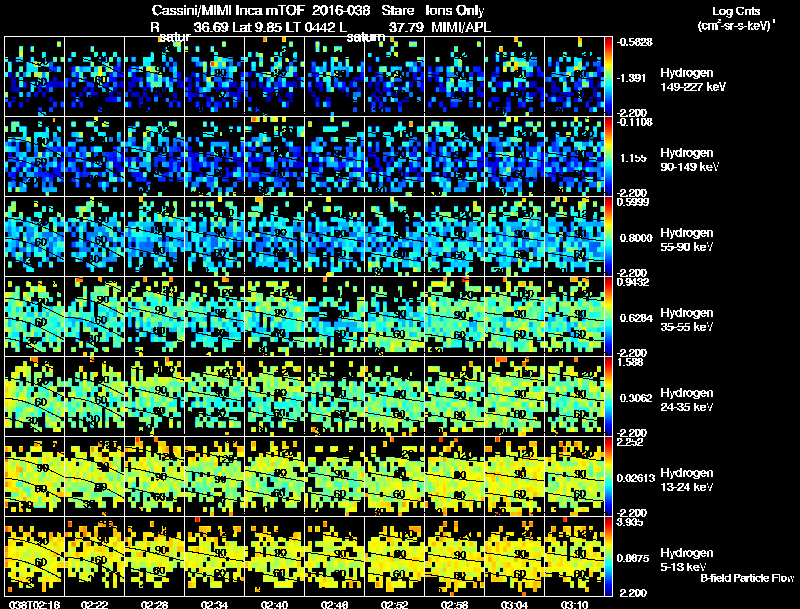Click the '-1.391' color scale value
800x609 pixels.
(x=632, y=78)
